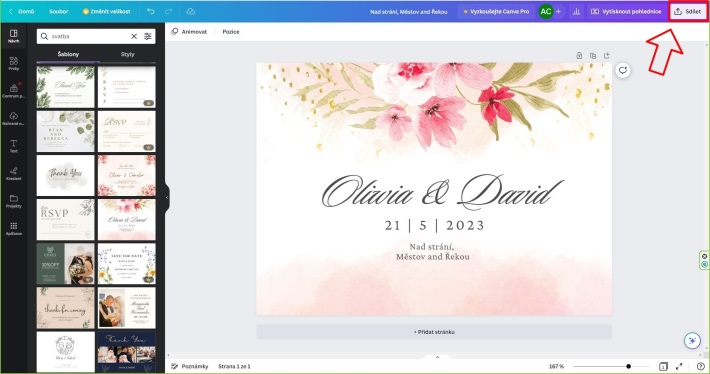The width and height of the screenshot is (710, 374).
Task: Edit the design title in header
Action: pos(408,12)
